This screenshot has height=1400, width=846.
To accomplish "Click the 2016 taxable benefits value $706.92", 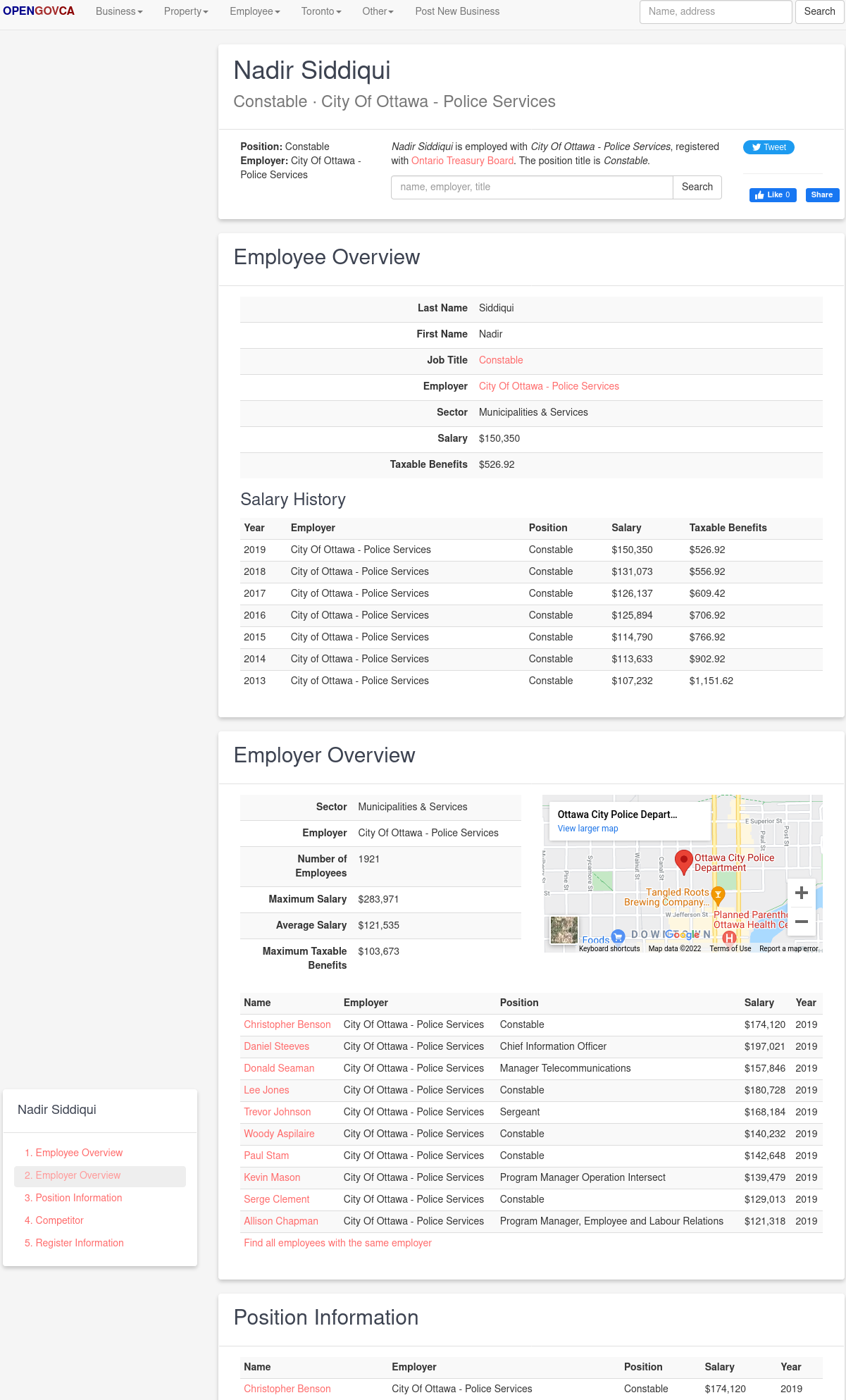I will click(x=707, y=615).
